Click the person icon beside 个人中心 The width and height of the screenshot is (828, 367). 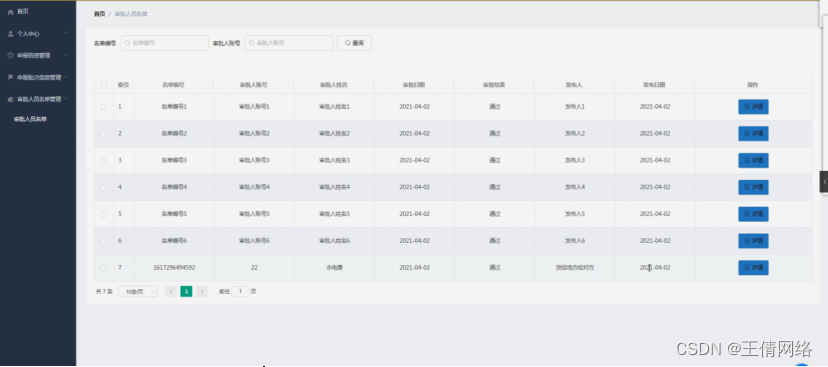[11, 34]
